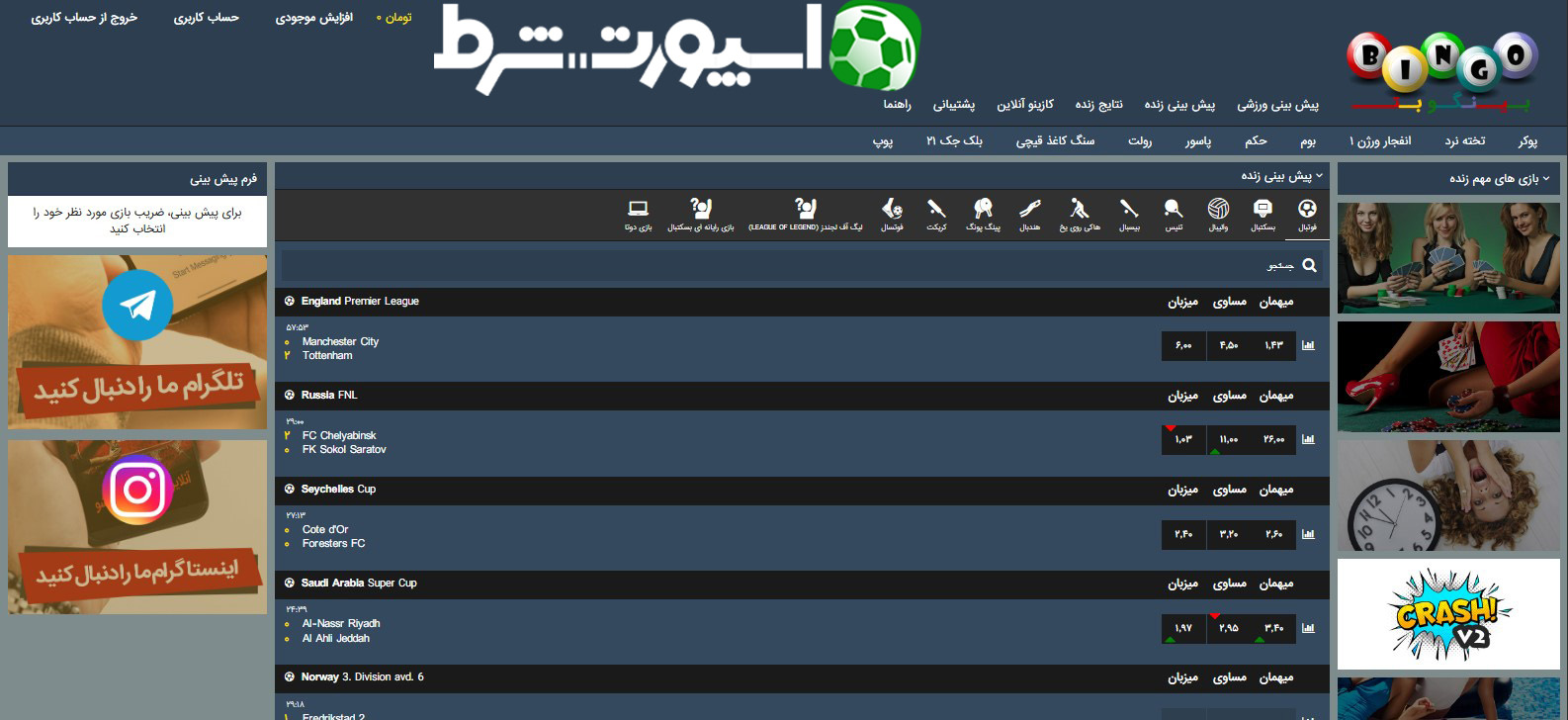Open Blackjack 21 (بلک جک ۲۱) game

pyautogui.click(x=954, y=140)
